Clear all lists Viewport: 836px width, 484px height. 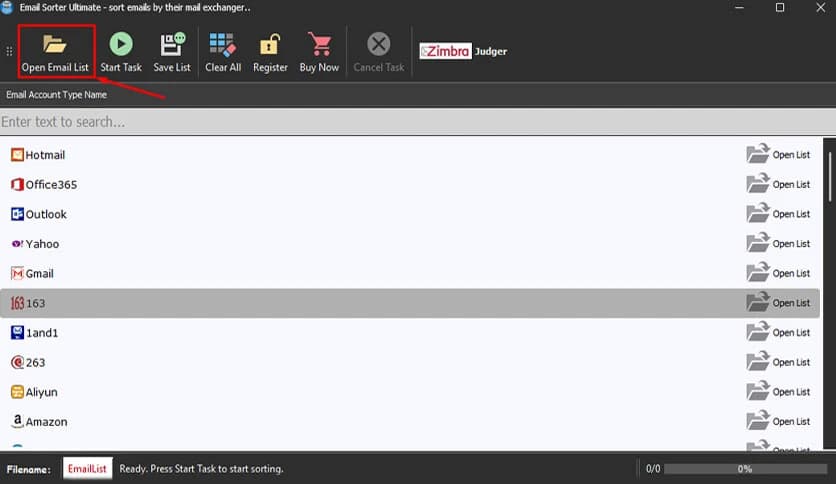(223, 53)
